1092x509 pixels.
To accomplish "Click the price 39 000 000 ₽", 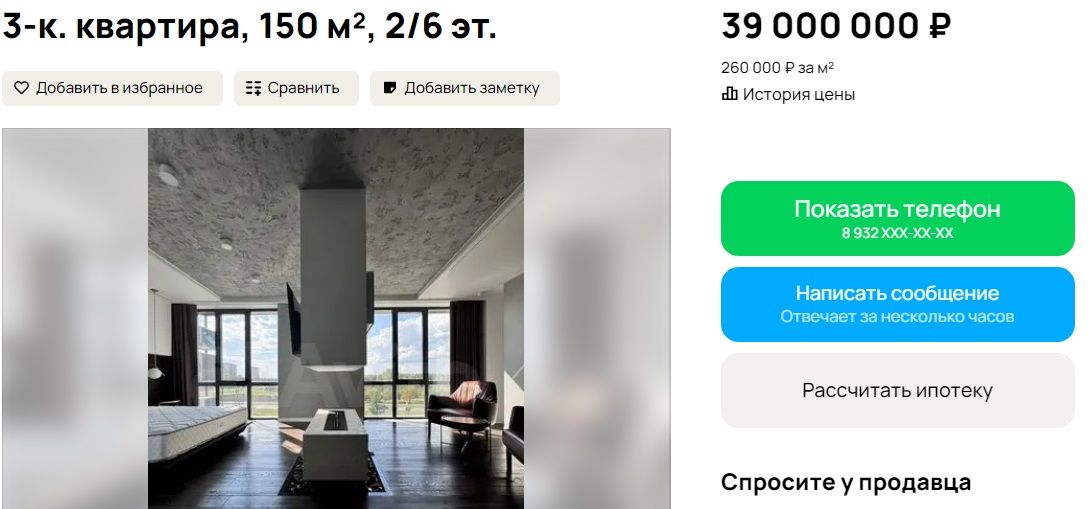I will pos(836,27).
